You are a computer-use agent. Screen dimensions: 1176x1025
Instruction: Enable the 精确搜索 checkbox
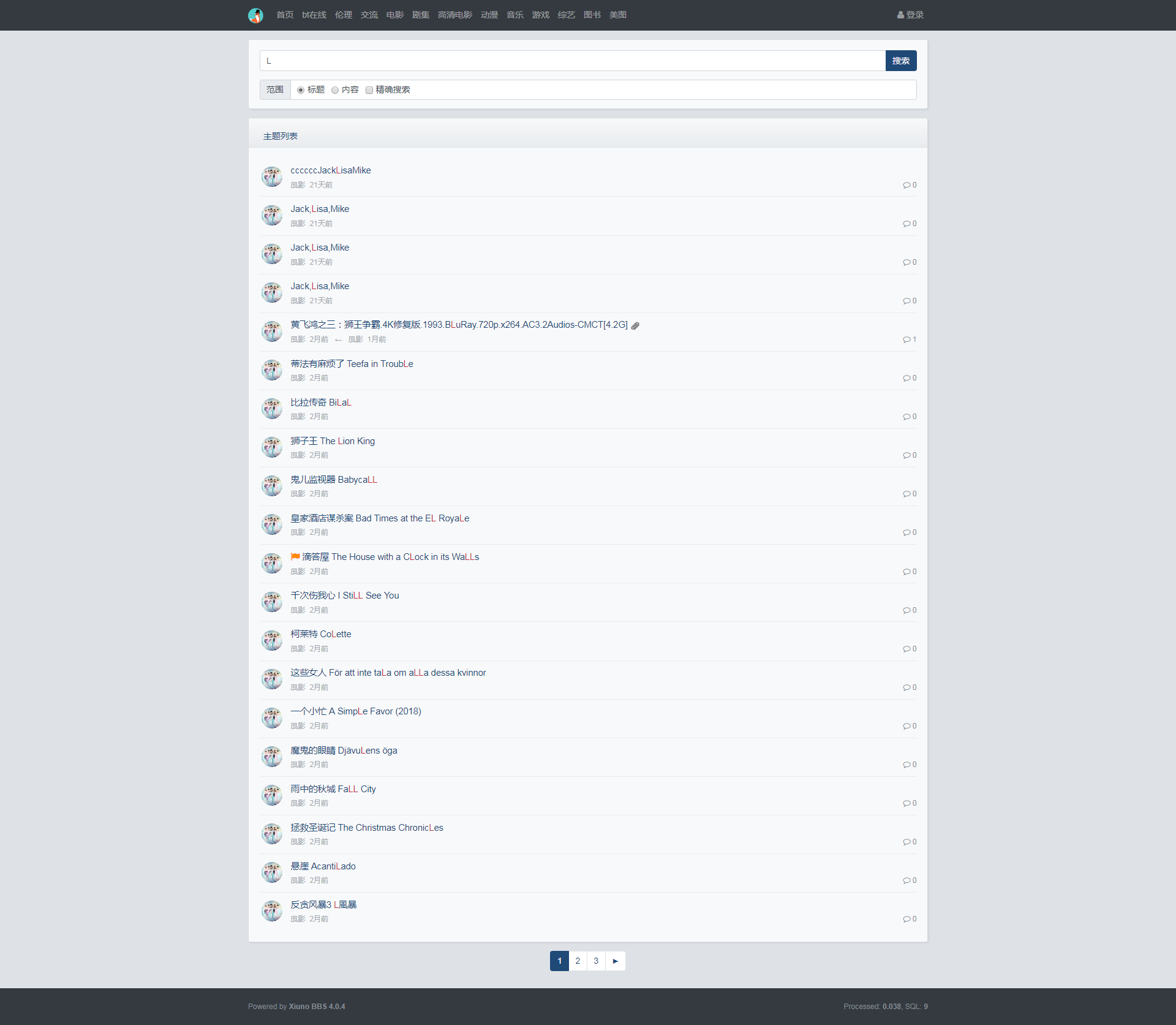click(x=369, y=90)
